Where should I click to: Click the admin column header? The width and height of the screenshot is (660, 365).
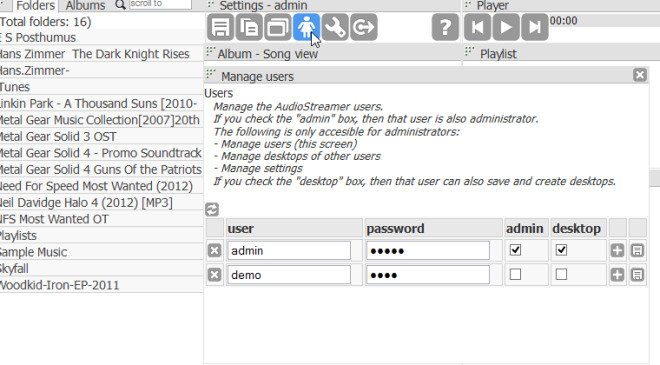tap(526, 228)
